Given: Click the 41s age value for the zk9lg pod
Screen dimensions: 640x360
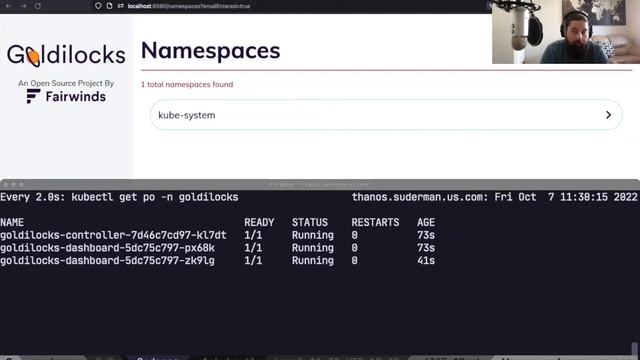Looking at the screenshot, I should (426, 261).
